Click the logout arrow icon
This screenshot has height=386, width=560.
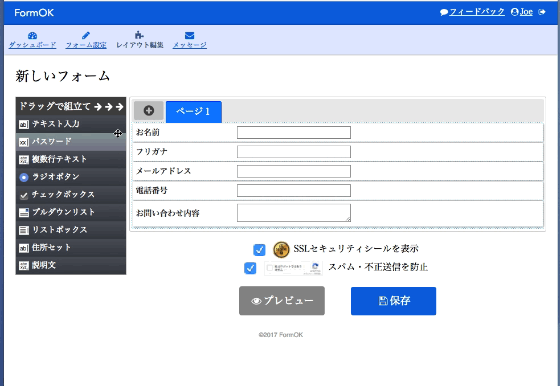click(x=542, y=12)
